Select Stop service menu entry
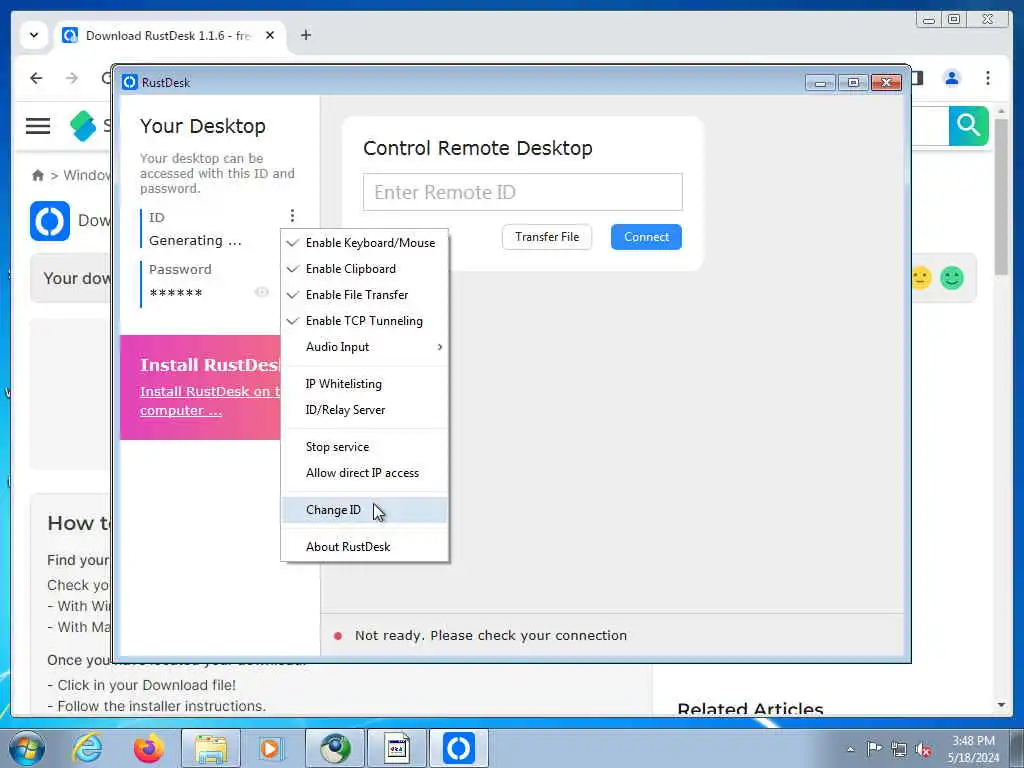The width and height of the screenshot is (1024, 768). (x=364, y=447)
